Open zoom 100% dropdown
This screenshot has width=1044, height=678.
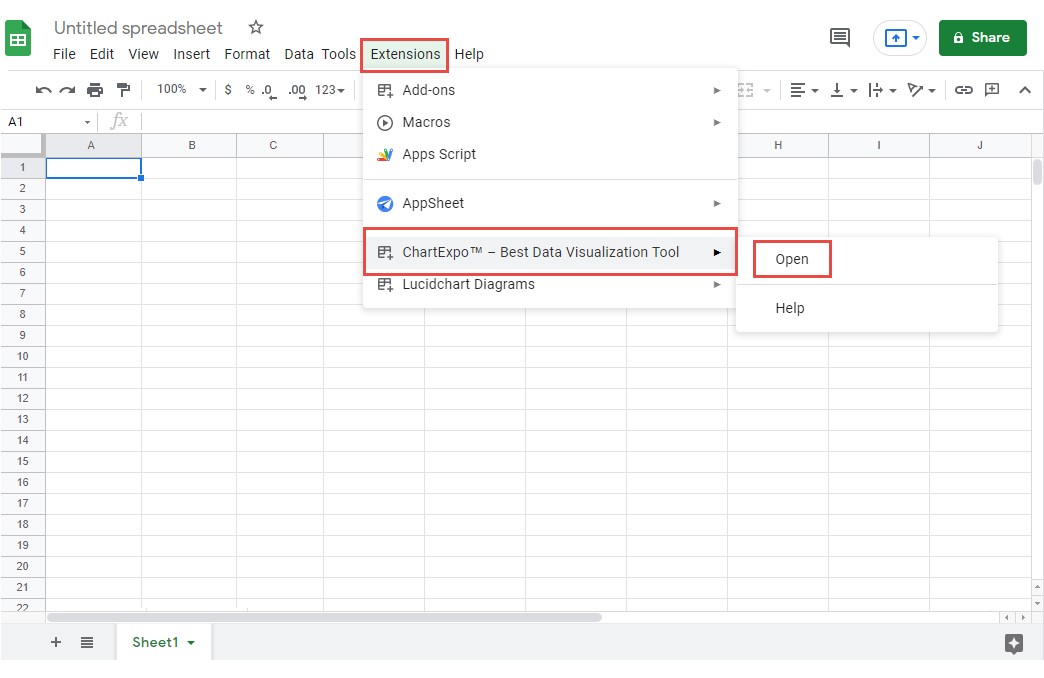click(182, 89)
